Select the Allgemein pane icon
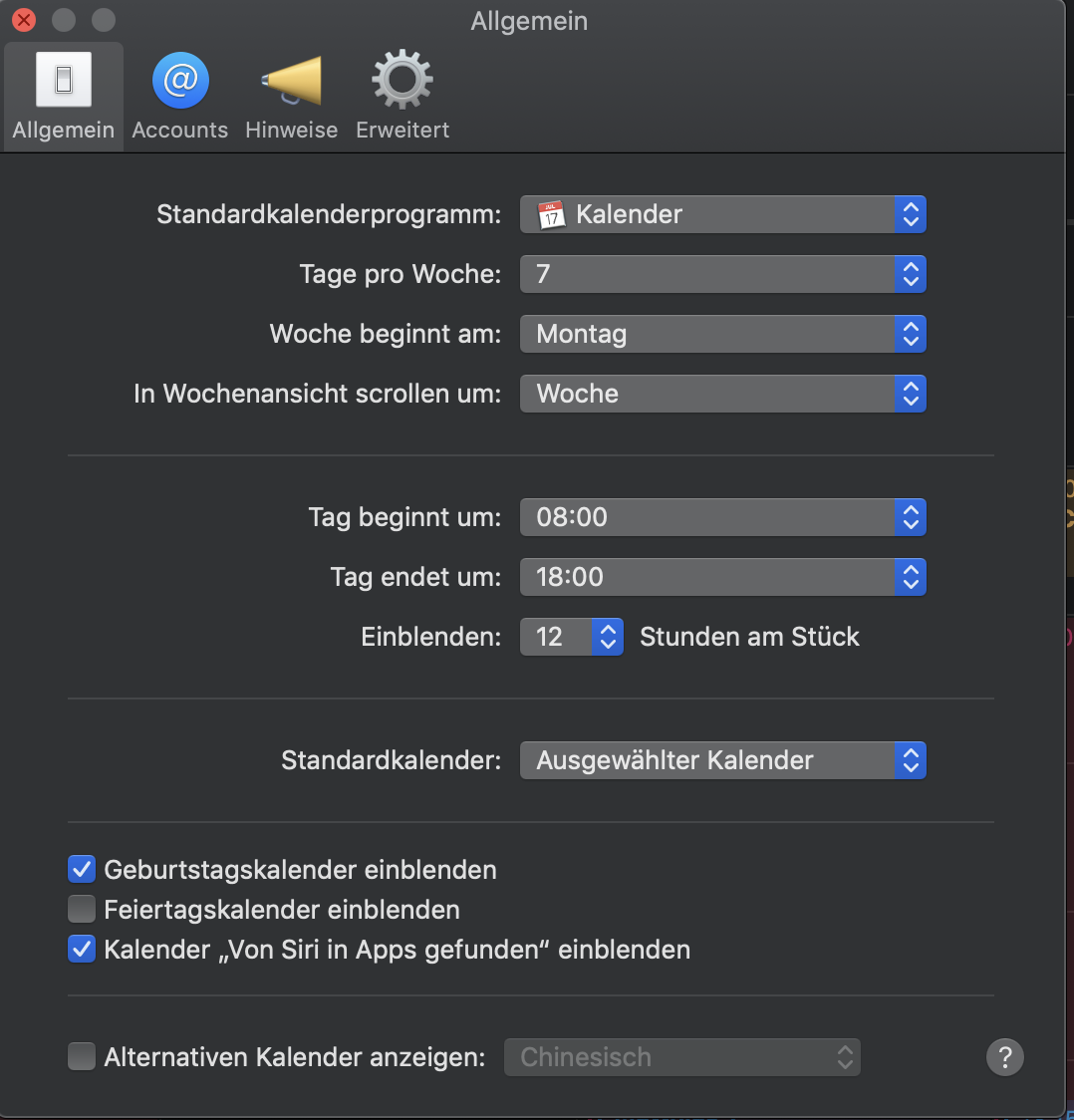 [x=62, y=93]
